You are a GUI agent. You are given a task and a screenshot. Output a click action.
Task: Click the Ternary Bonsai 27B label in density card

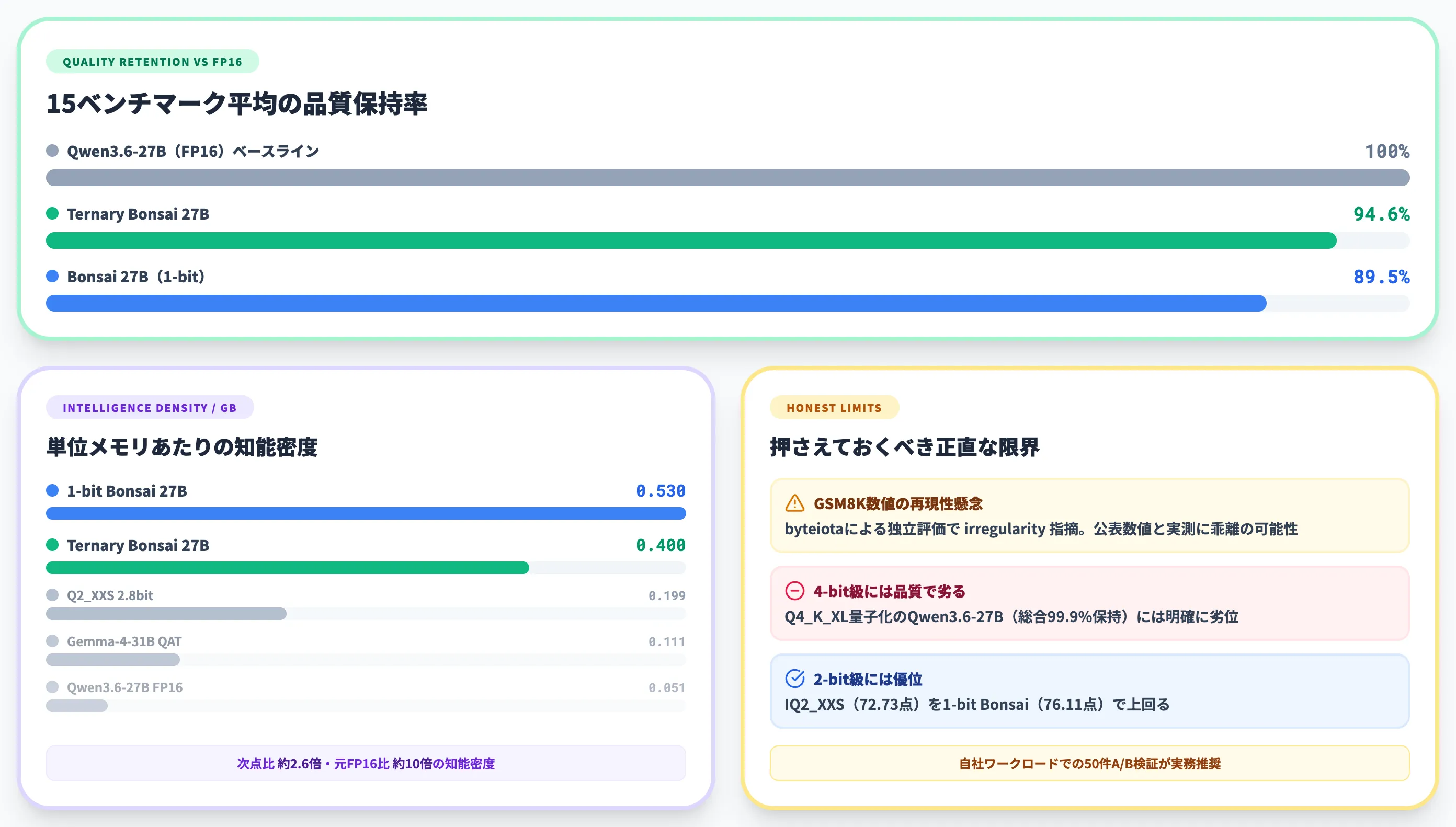(x=138, y=545)
